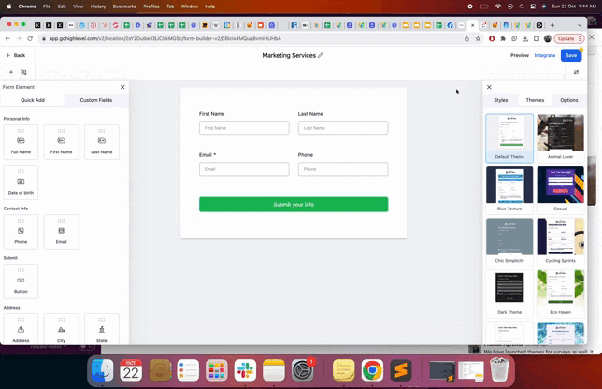This screenshot has height=389, width=602.
Task: Click the Chrome Update button
Action: (569, 38)
